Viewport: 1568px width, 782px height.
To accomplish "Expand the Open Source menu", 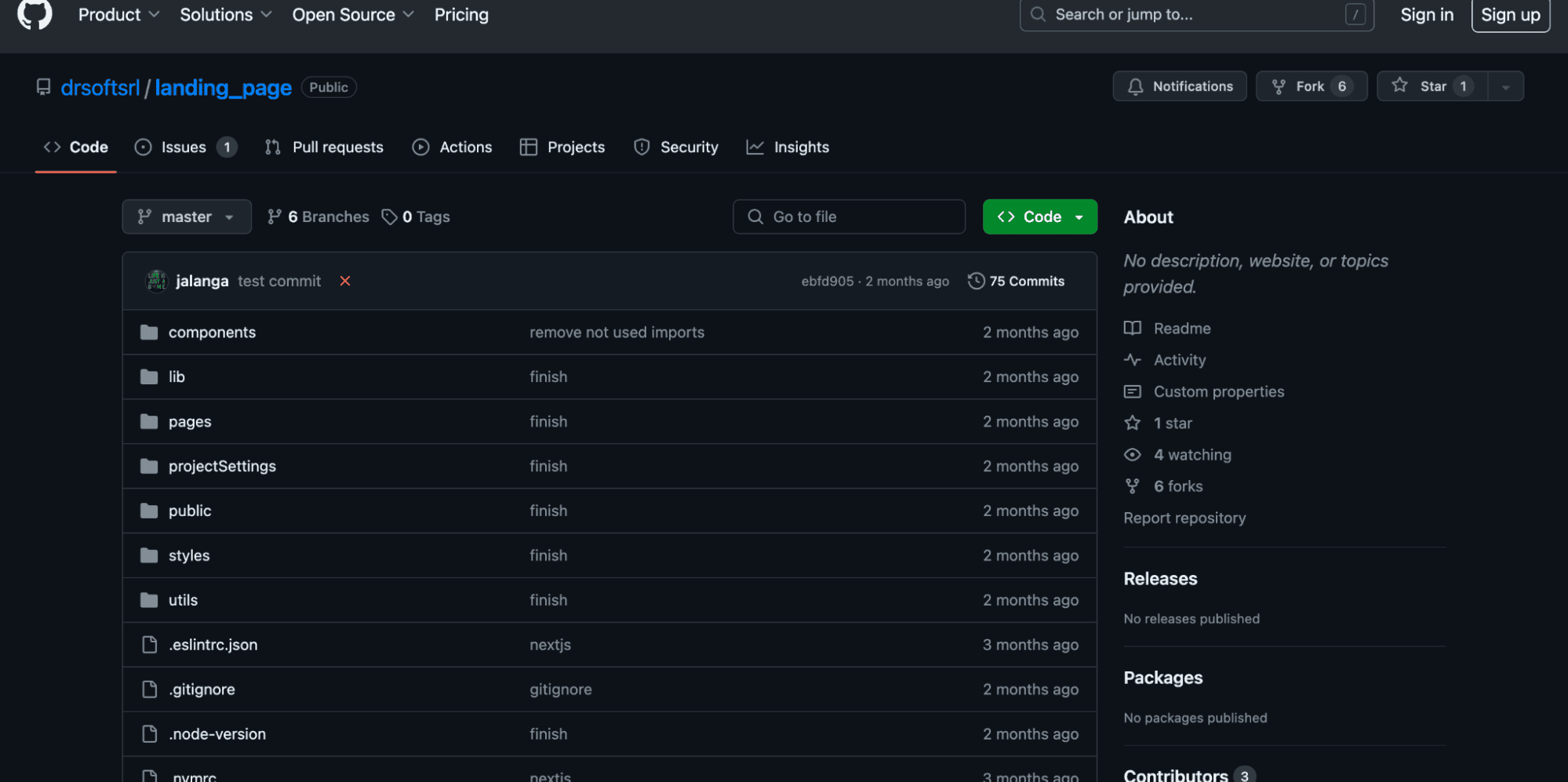I will [353, 14].
